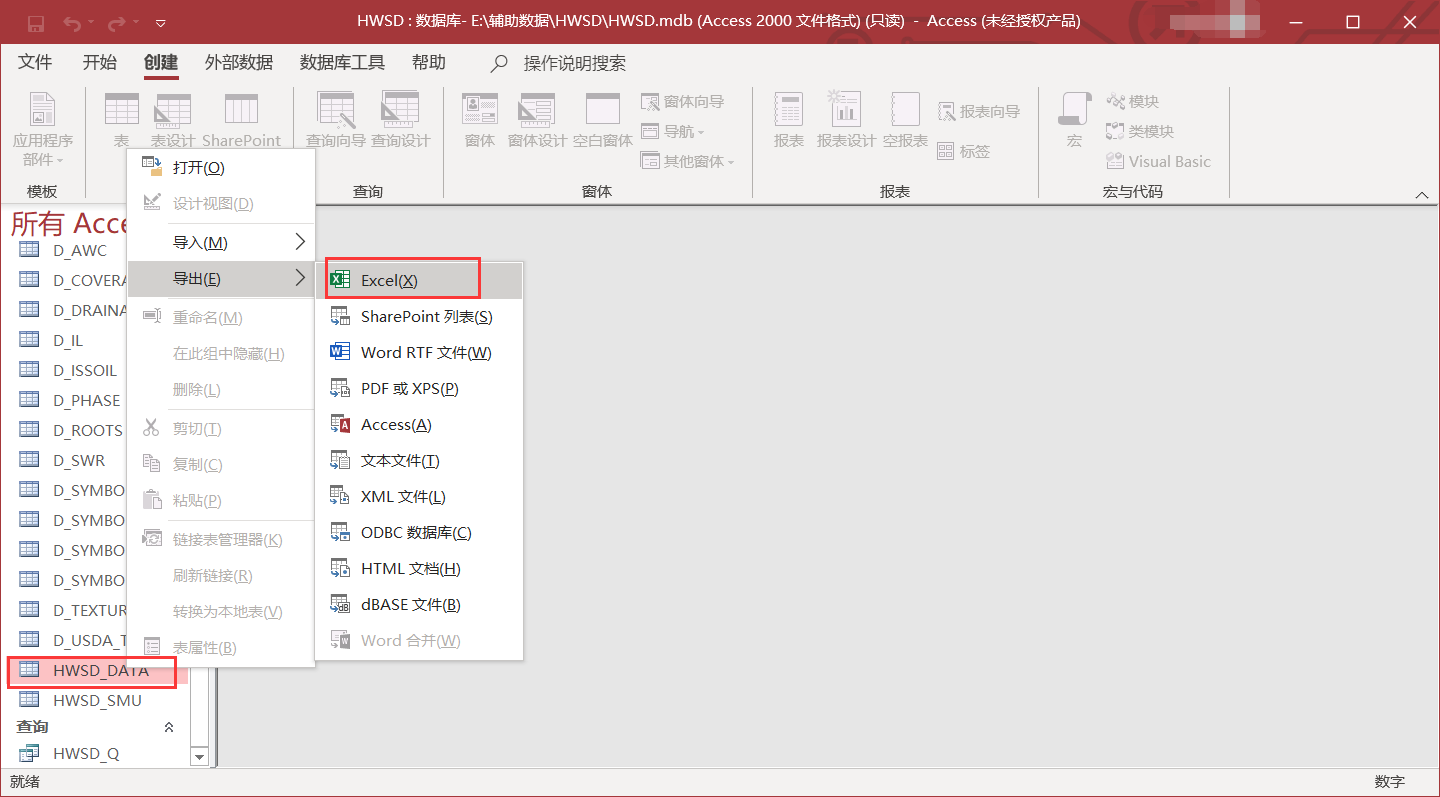Switch to the 外部数据 tab
The width and height of the screenshot is (1440, 797).
239,62
